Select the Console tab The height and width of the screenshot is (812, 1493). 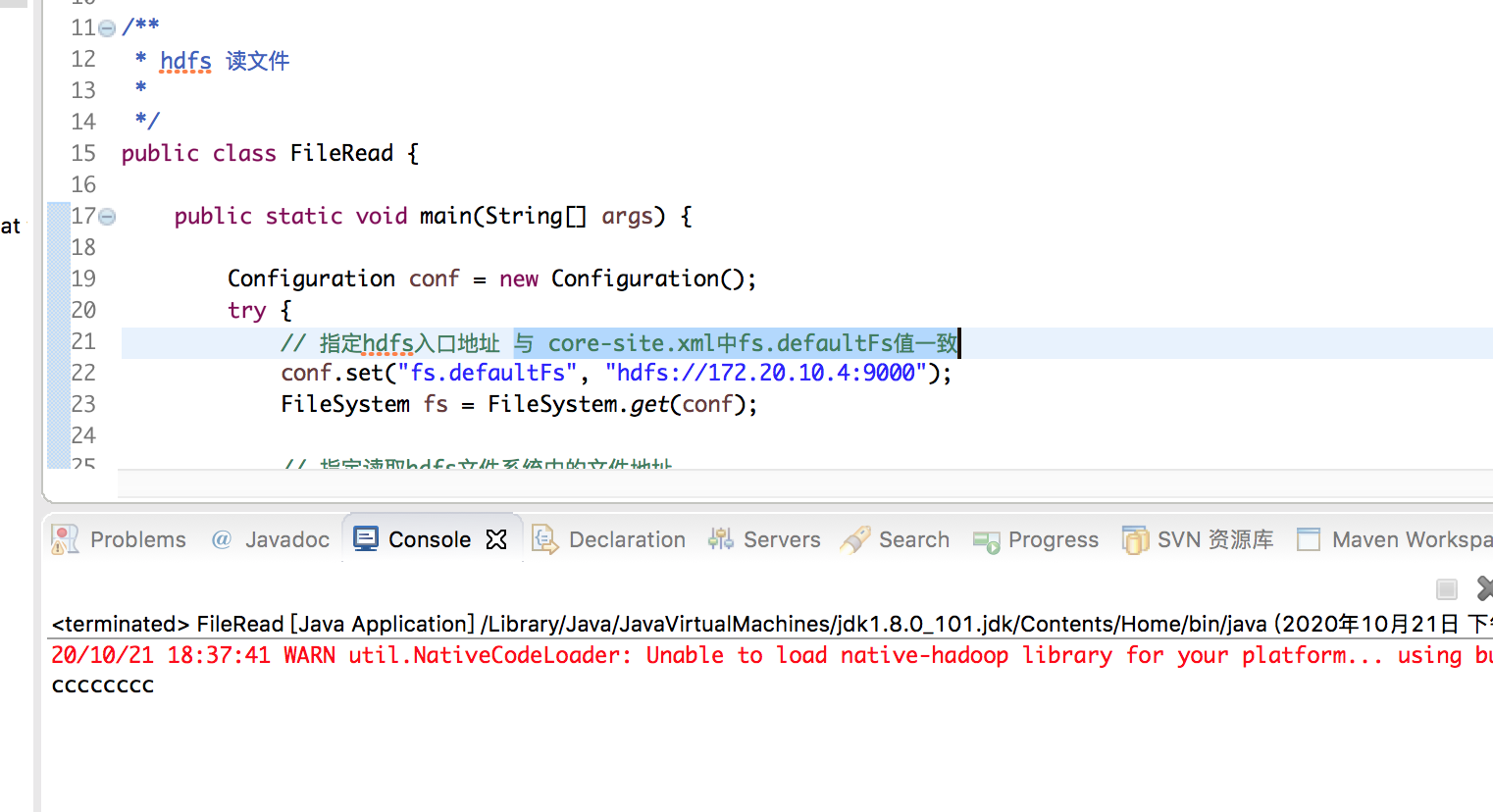(x=430, y=539)
